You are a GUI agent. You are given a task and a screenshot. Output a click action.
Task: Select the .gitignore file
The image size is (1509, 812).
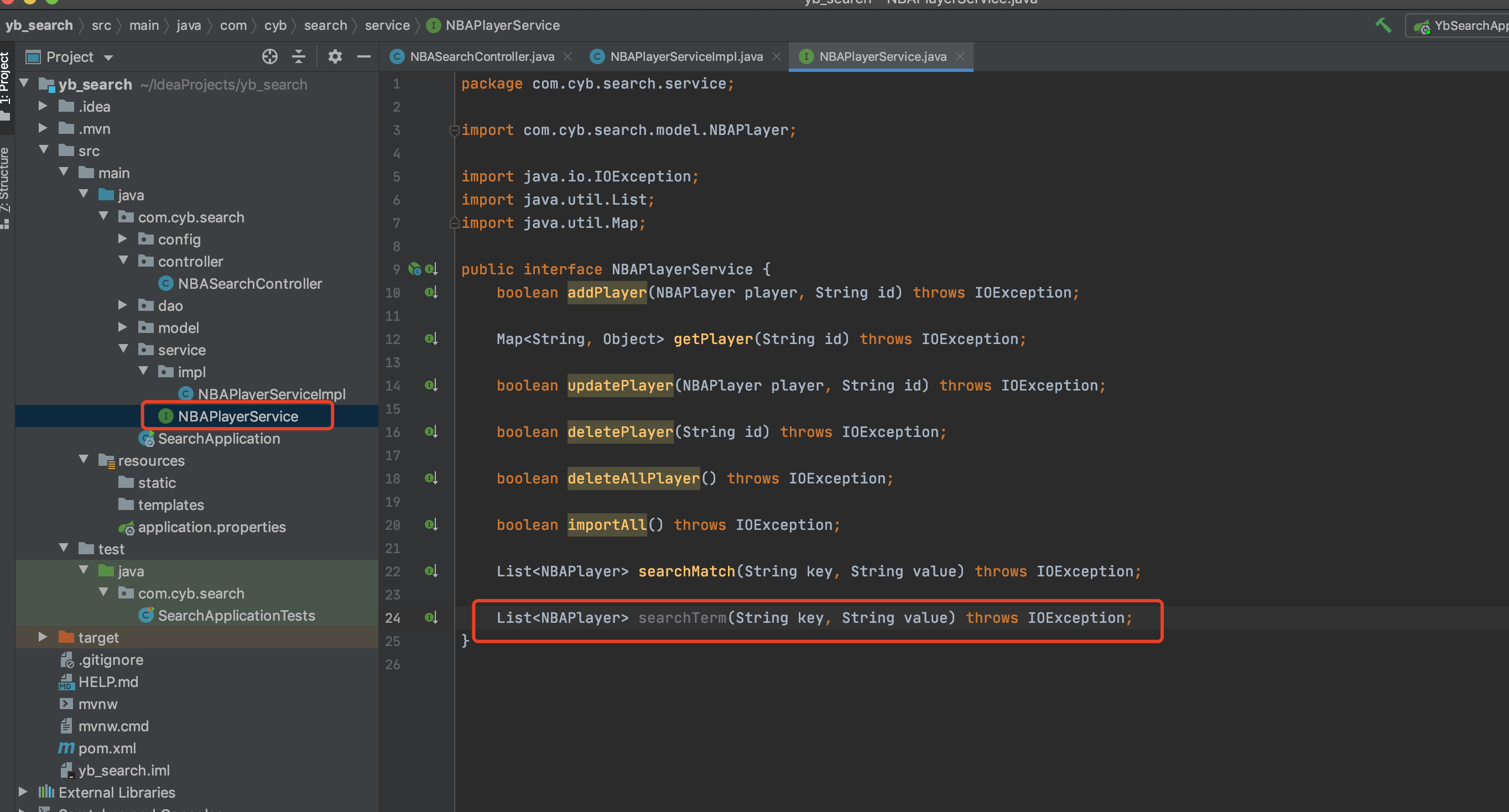tap(111, 660)
